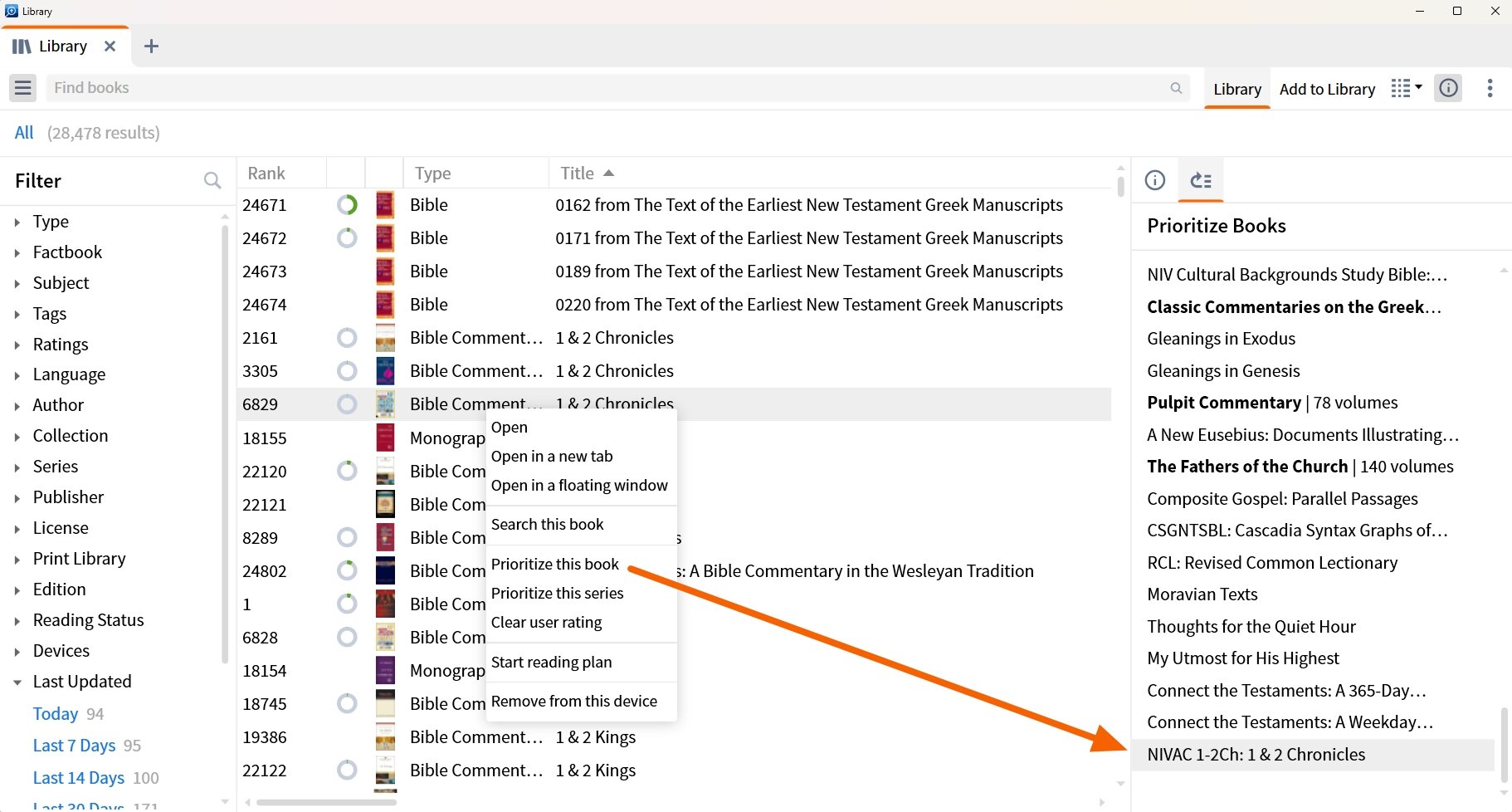Screen dimensions: 1512x812
Task: Click reading status circle for rank 18745
Action: (347, 703)
